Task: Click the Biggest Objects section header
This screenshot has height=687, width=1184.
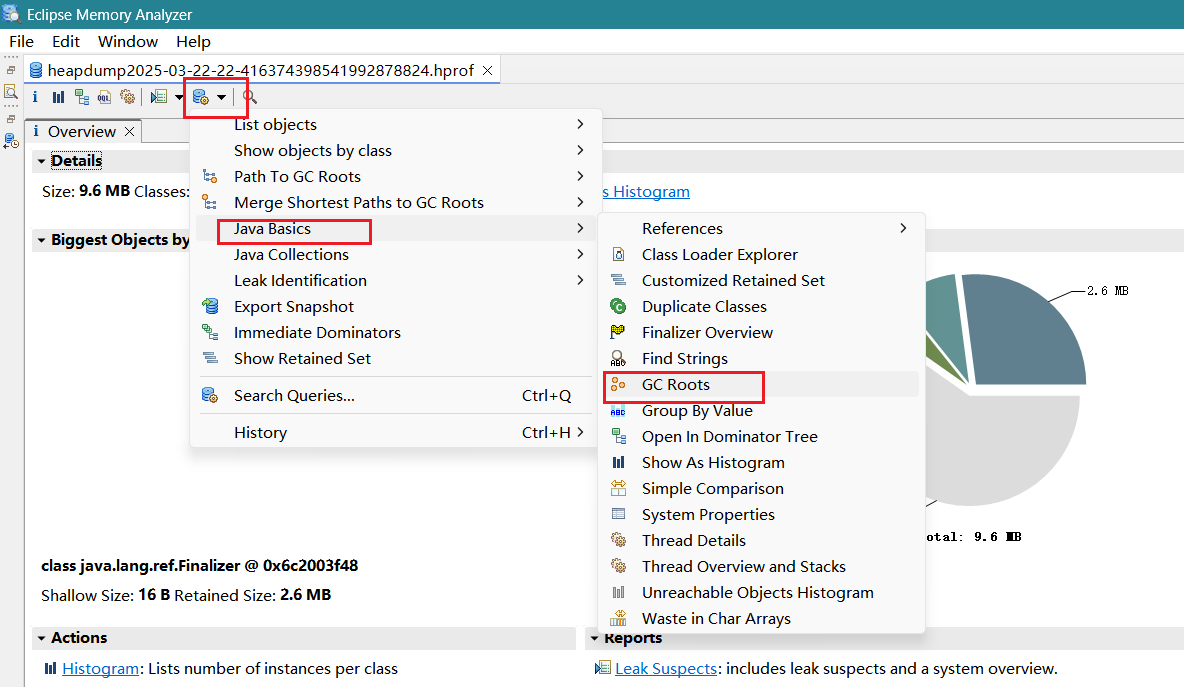Action: pos(119,240)
